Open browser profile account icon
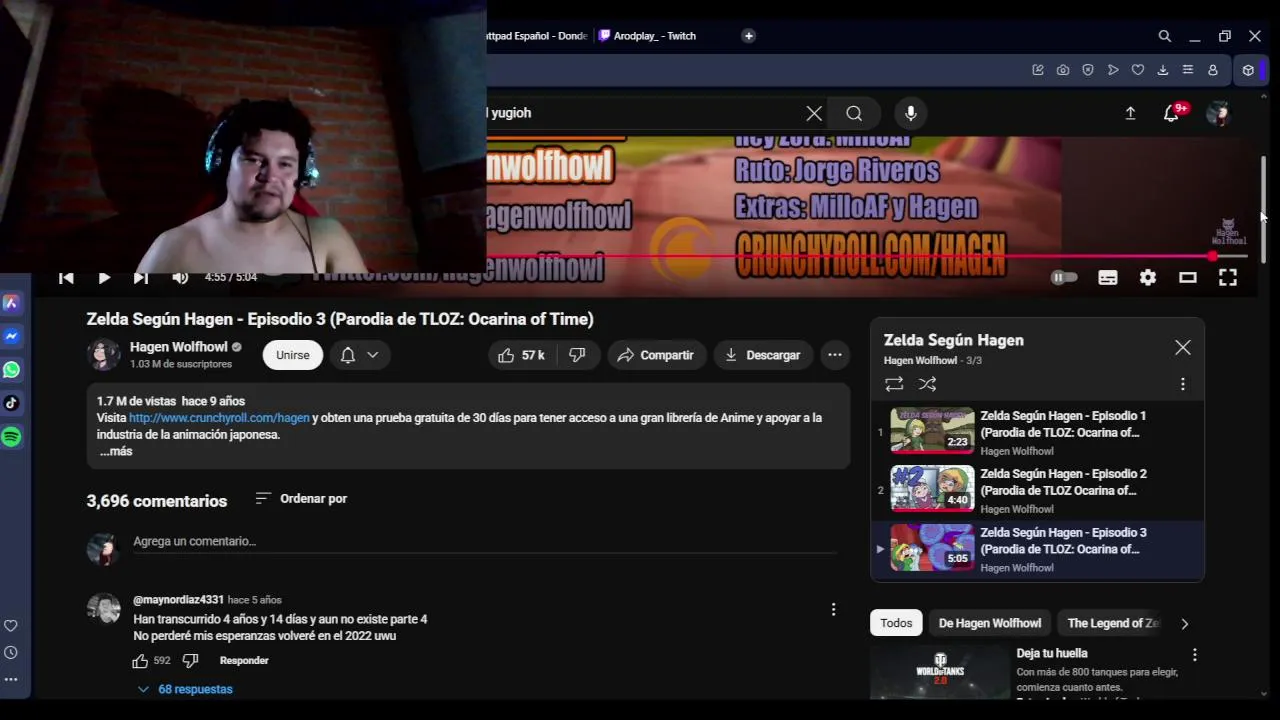 pyautogui.click(x=1213, y=70)
